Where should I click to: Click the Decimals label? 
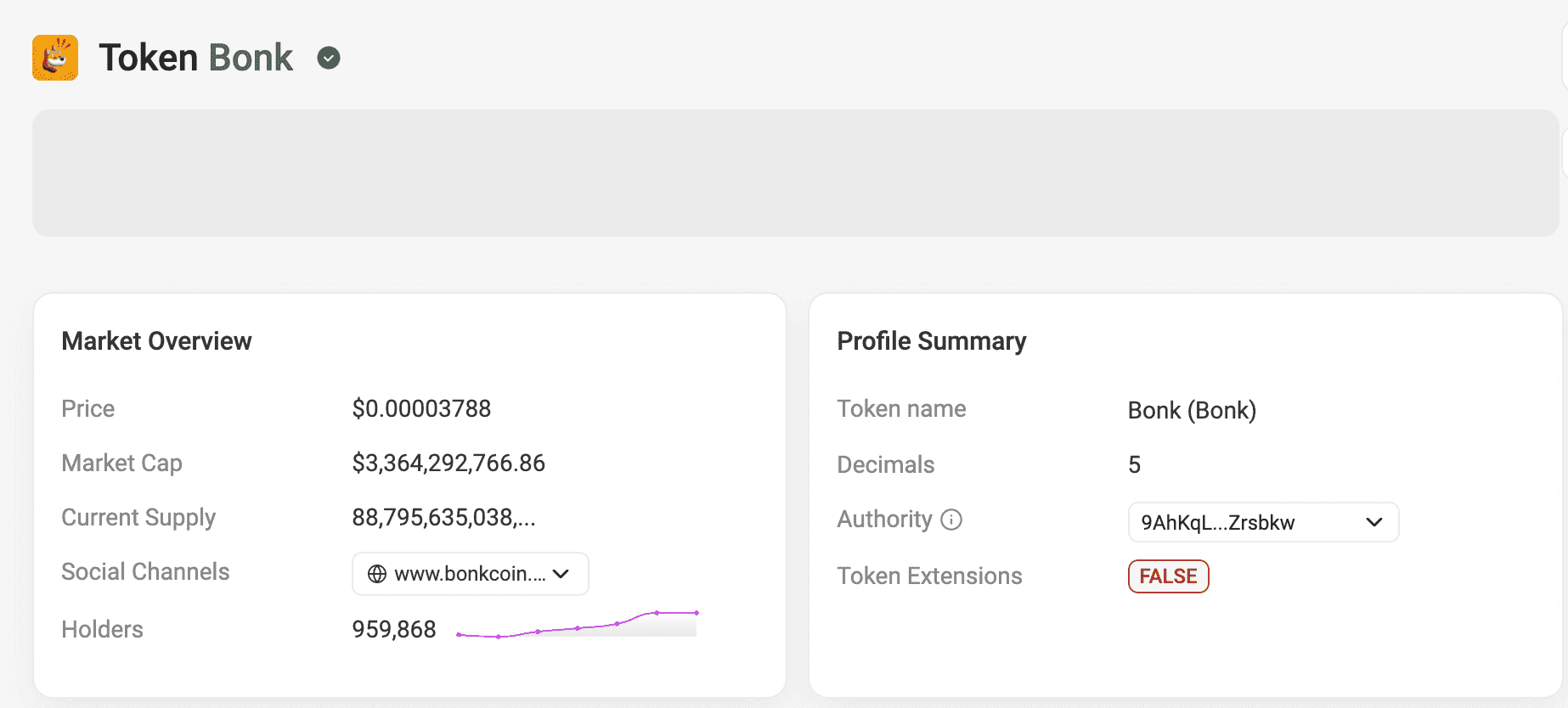(886, 465)
